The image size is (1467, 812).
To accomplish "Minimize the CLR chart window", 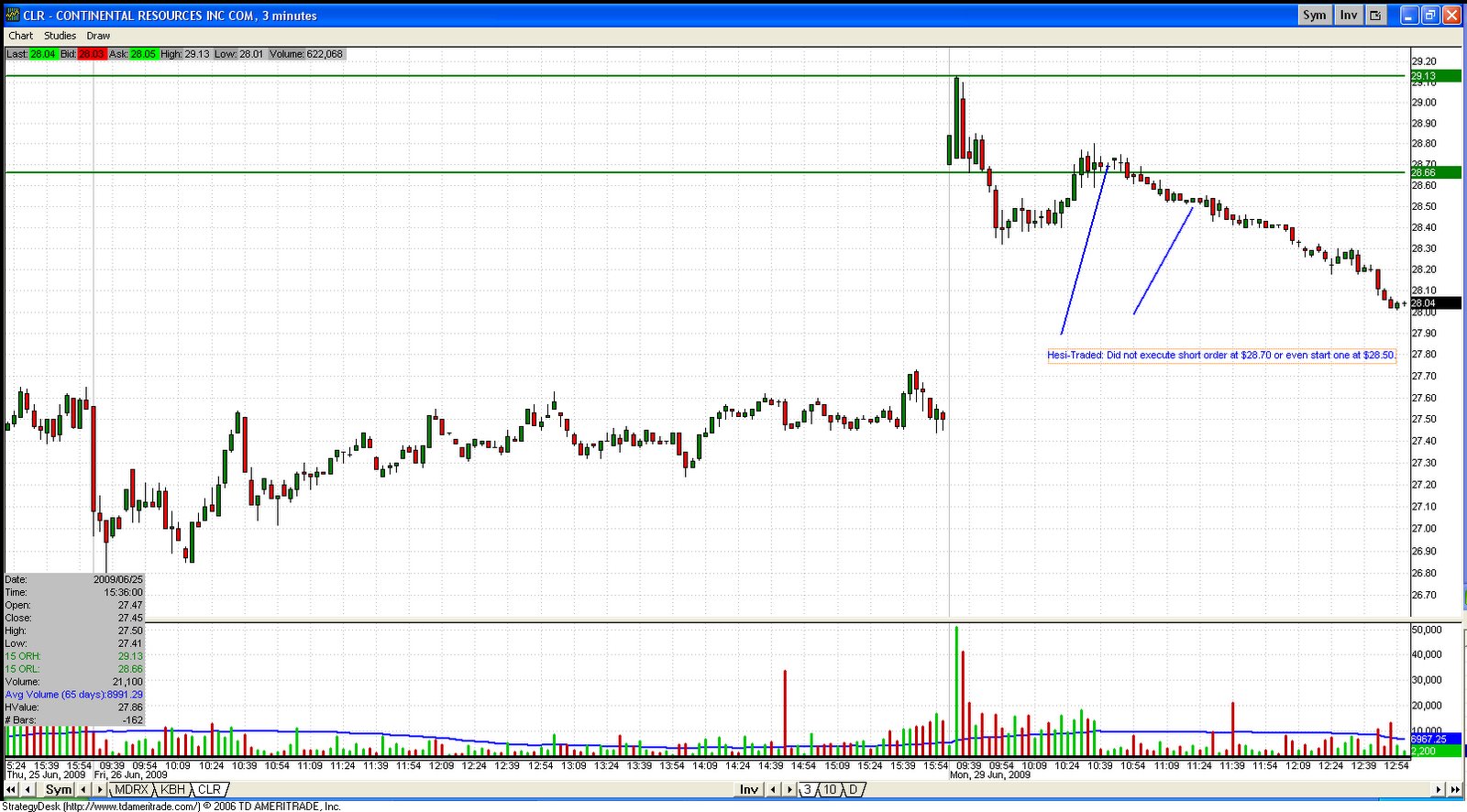I will pyautogui.click(x=1408, y=15).
